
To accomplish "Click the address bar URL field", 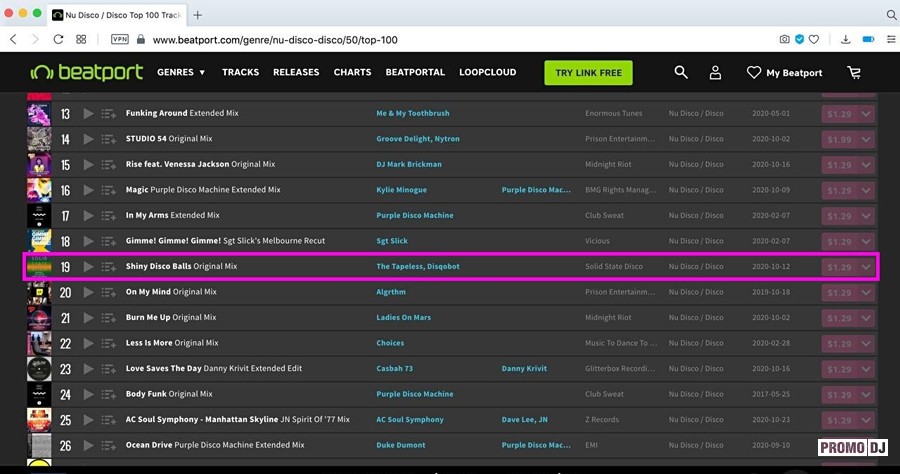I will coord(400,39).
